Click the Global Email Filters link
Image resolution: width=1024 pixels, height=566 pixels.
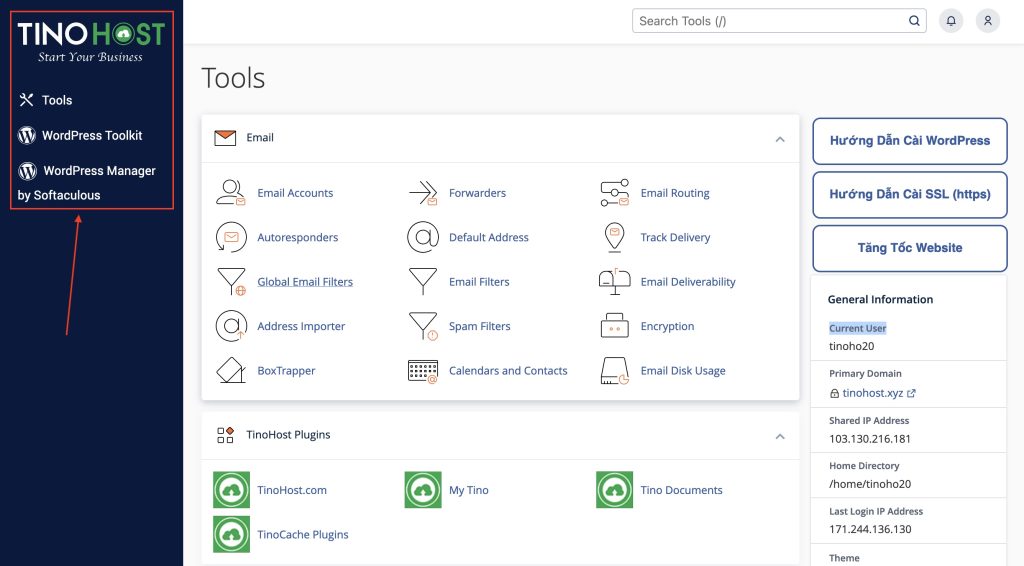click(x=305, y=281)
